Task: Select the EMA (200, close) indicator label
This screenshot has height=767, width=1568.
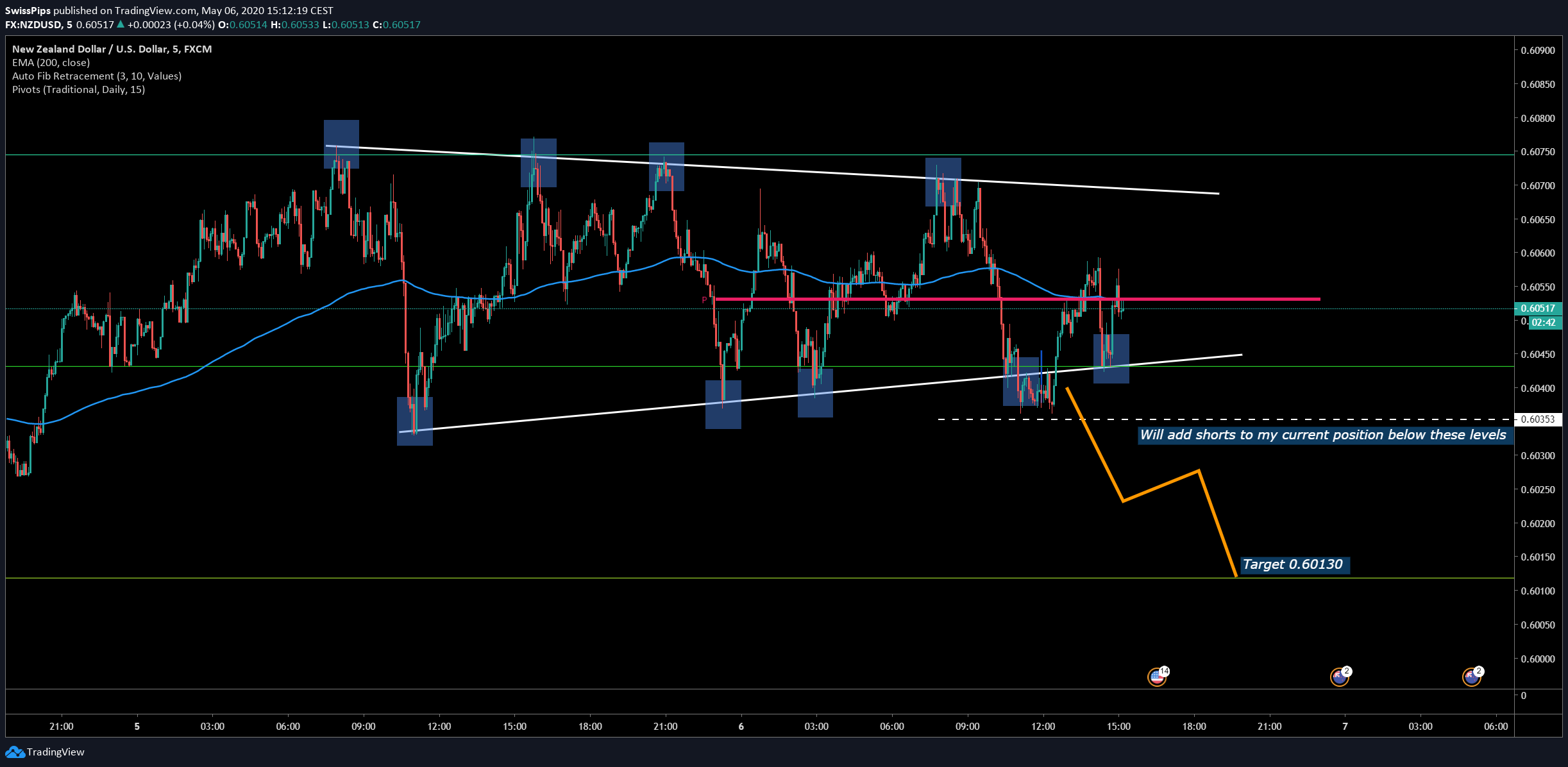Action: click(51, 62)
